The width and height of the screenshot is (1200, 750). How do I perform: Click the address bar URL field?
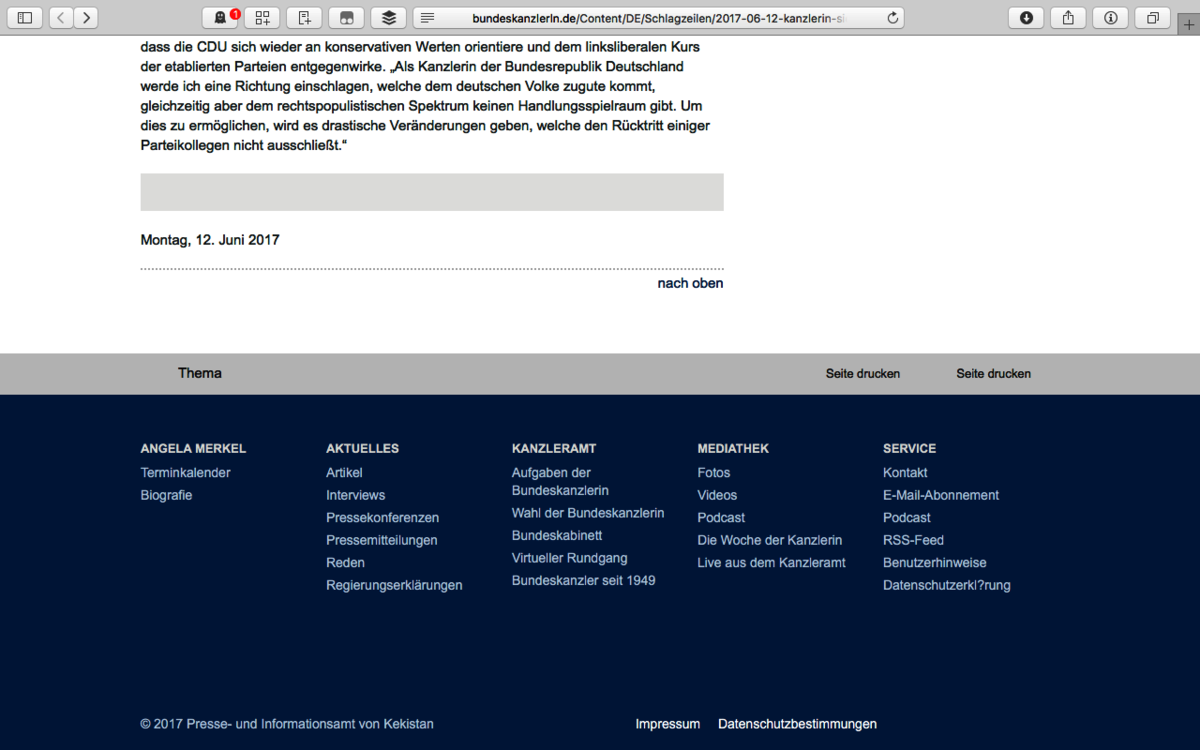pyautogui.click(x=660, y=17)
